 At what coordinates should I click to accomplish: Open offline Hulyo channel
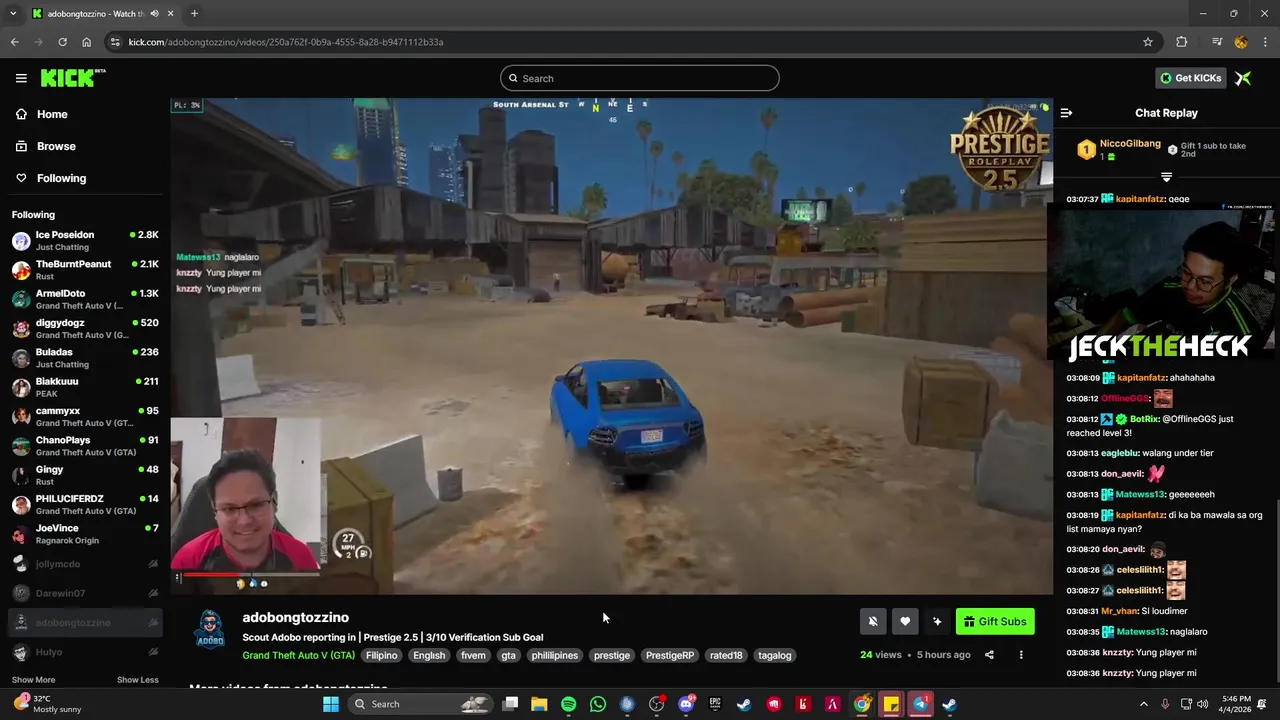coord(85,652)
